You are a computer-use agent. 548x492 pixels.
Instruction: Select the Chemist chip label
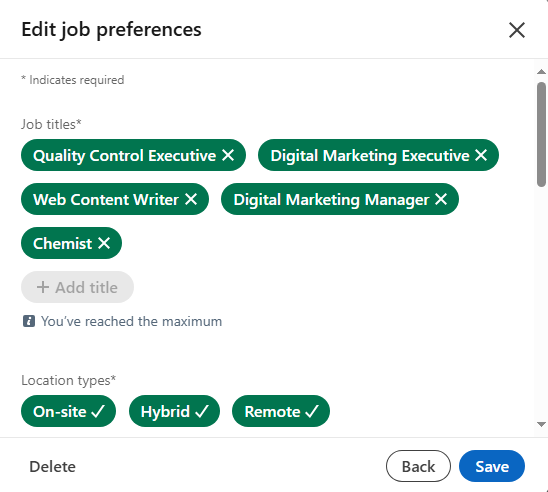pyautogui.click(x=62, y=244)
